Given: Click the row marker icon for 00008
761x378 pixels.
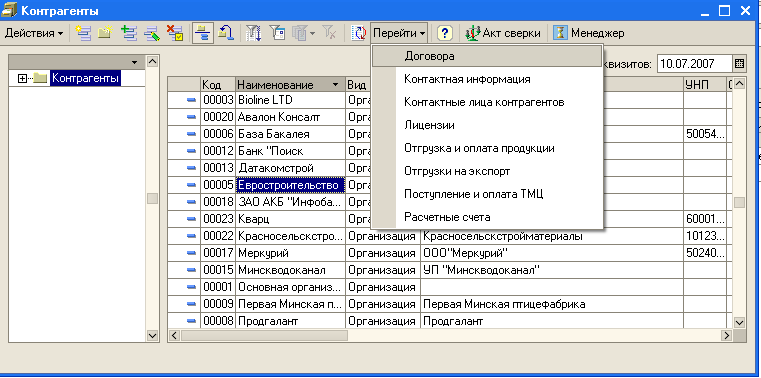Looking at the screenshot, I should (192, 321).
